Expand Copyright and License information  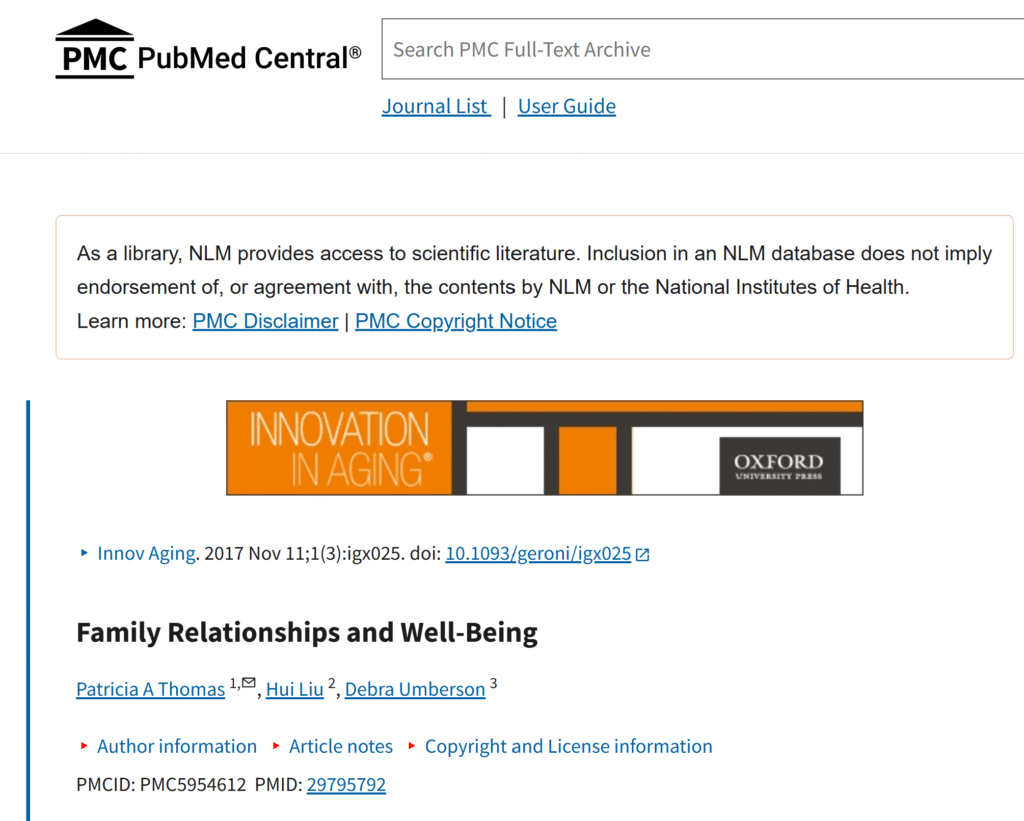click(568, 746)
